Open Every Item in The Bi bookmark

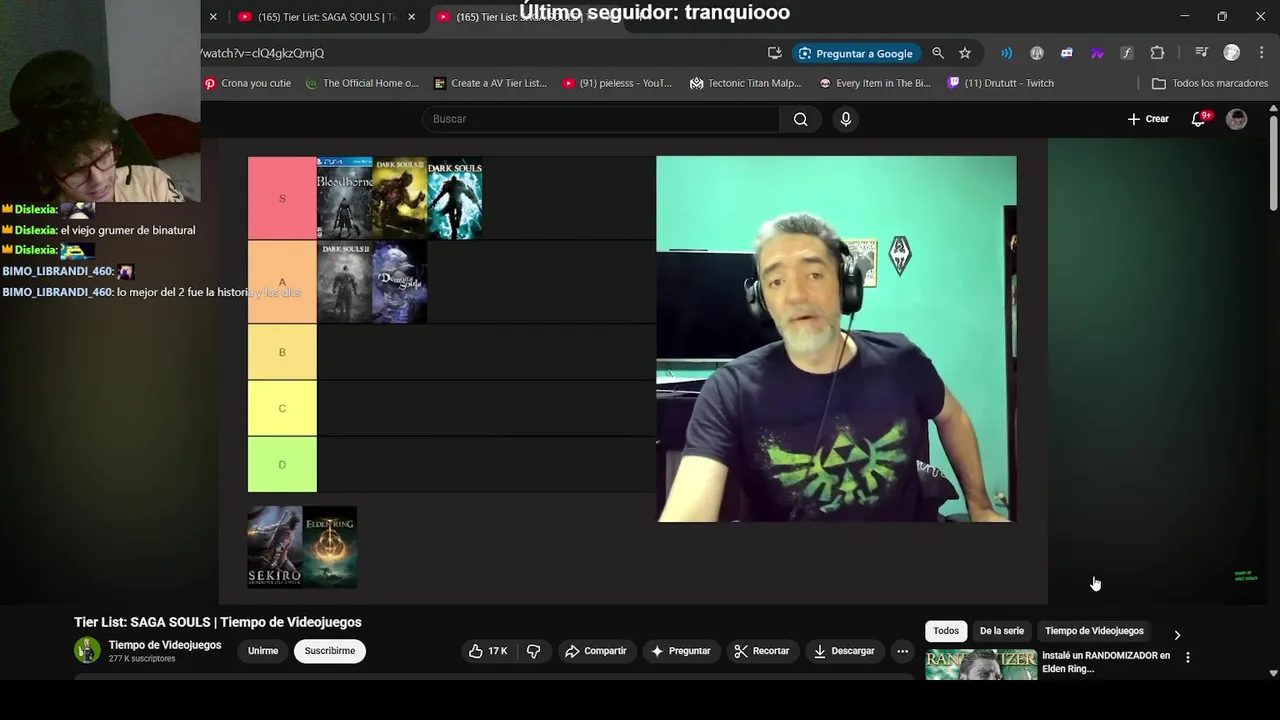(x=875, y=83)
